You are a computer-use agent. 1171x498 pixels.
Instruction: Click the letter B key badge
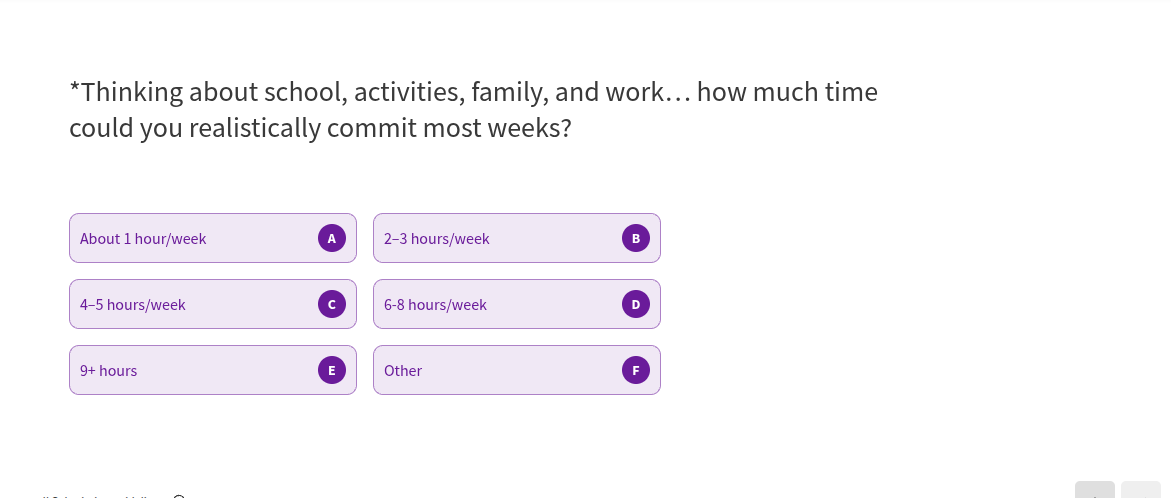point(636,238)
